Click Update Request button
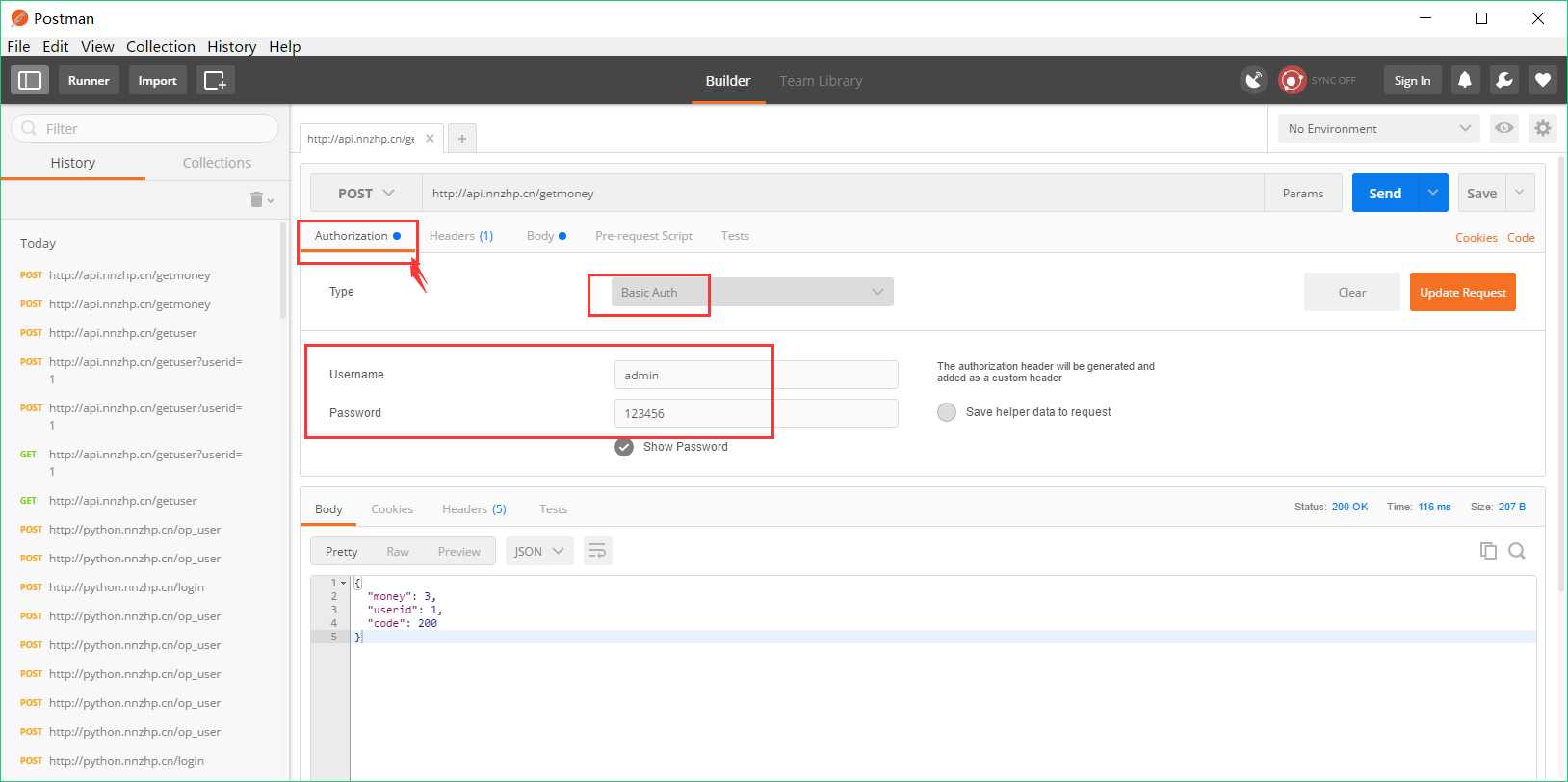This screenshot has width=1568, height=782. coord(1462,292)
